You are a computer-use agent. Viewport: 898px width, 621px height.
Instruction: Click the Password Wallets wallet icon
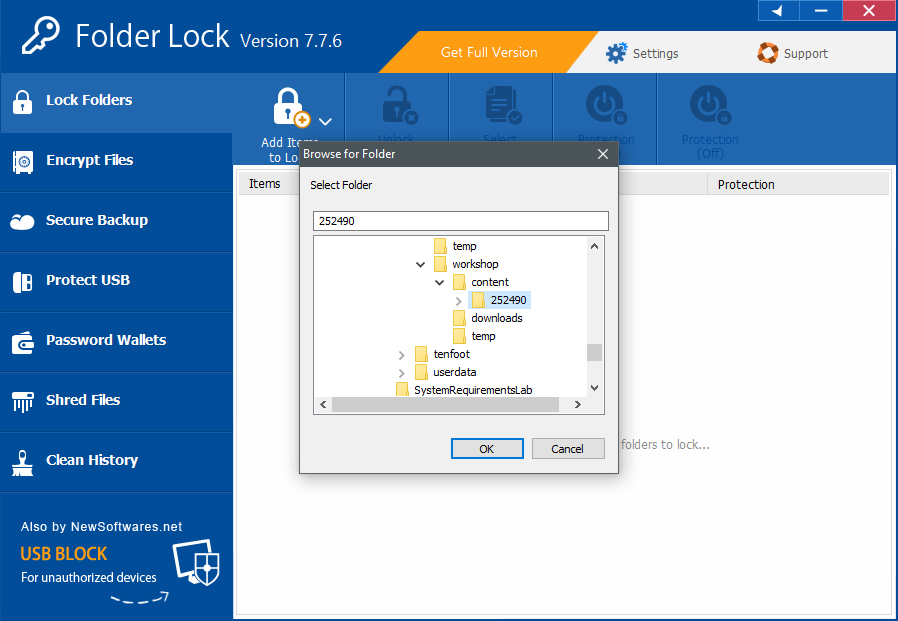click(x=23, y=343)
